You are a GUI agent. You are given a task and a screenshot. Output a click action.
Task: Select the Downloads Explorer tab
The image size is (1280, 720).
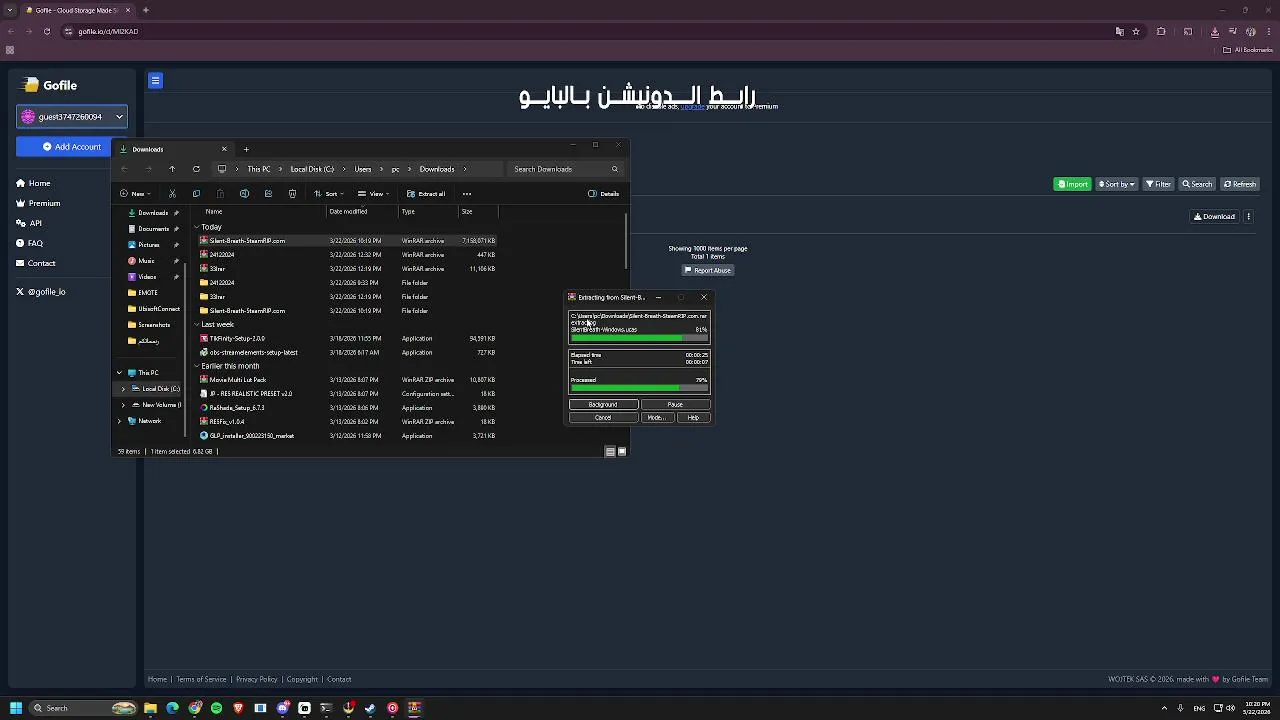[x=174, y=149]
